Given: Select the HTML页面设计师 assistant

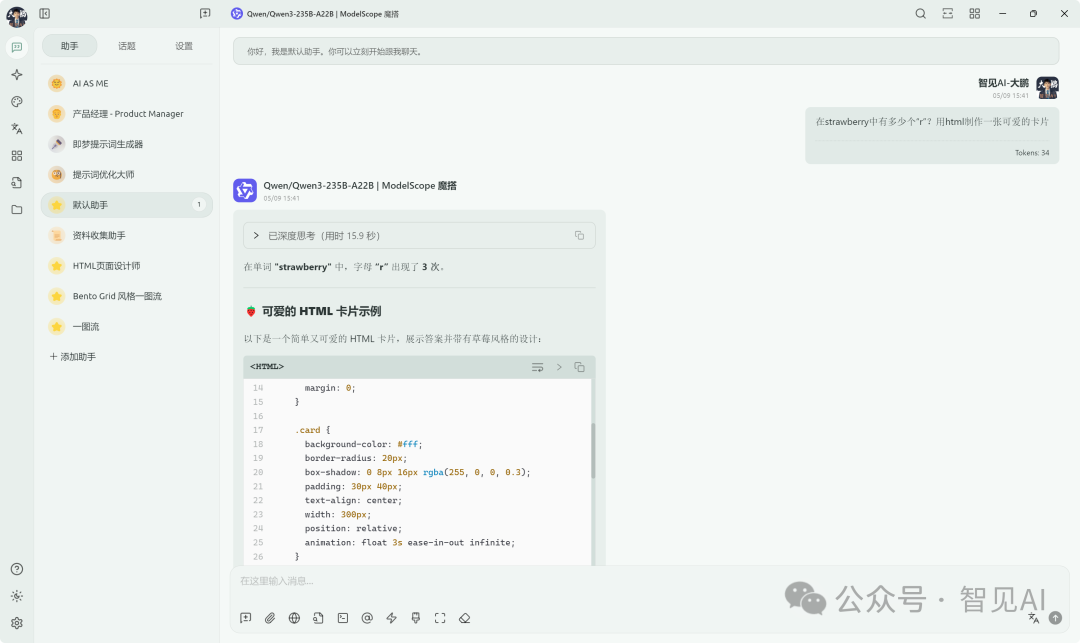Looking at the screenshot, I should point(106,266).
